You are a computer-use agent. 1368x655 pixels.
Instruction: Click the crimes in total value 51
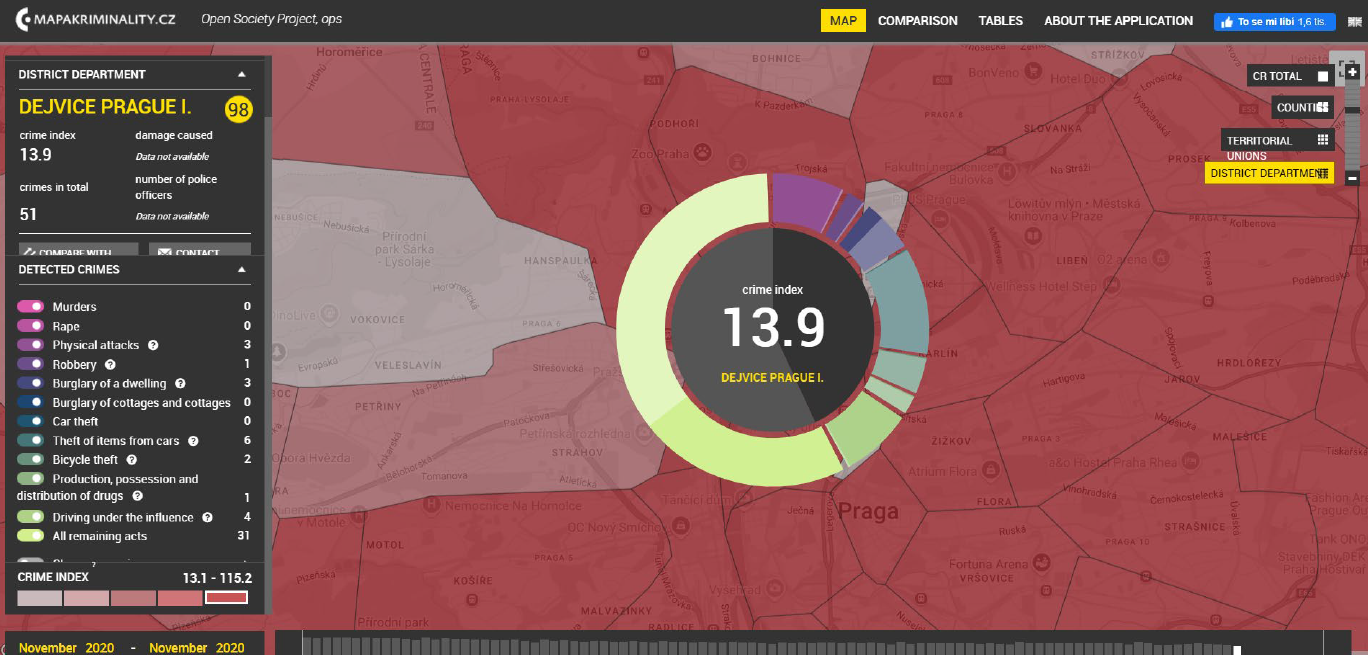click(28, 214)
